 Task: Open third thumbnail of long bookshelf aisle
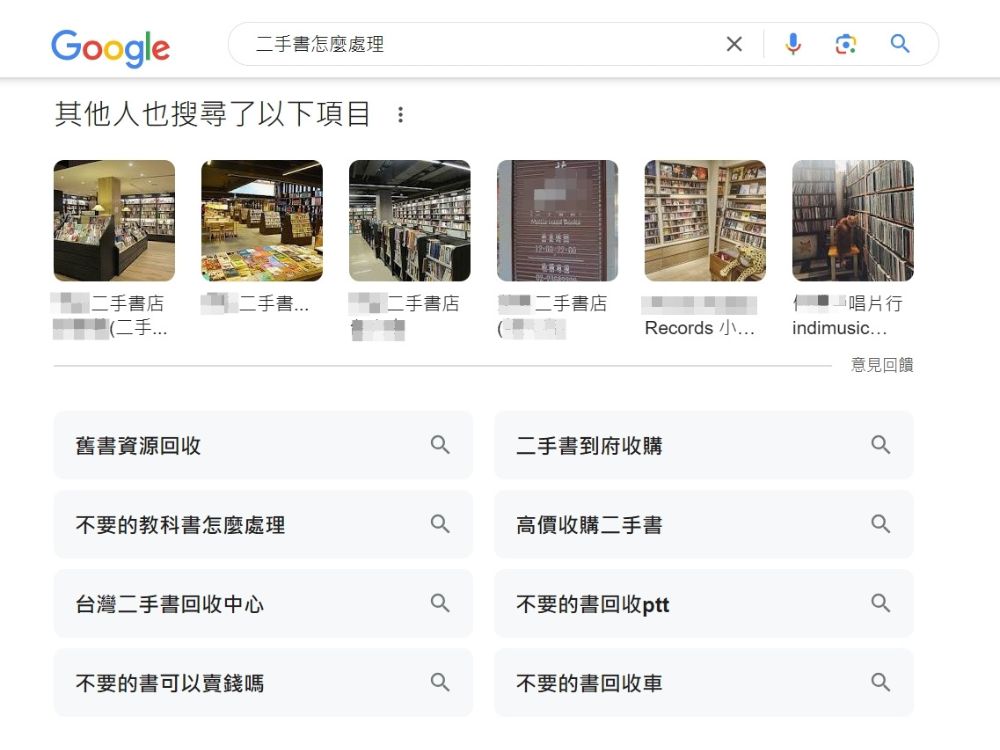tap(409, 221)
